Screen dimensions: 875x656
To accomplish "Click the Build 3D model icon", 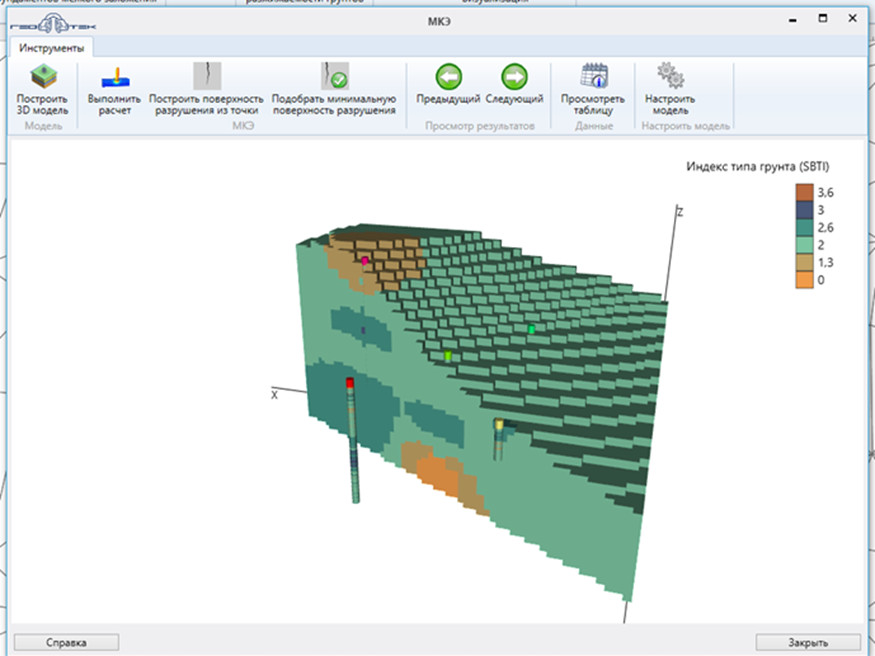I will click(42, 77).
